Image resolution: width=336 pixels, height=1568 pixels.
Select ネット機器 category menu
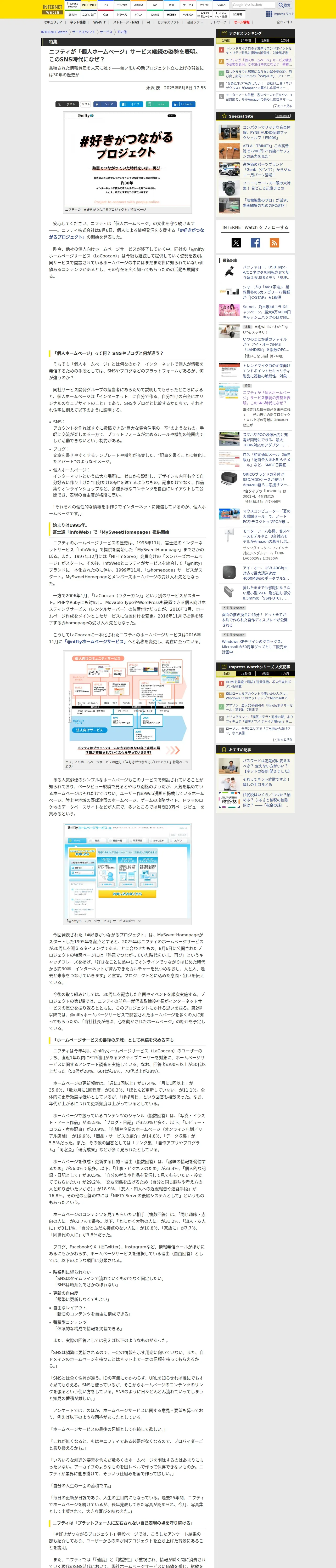(x=77, y=22)
